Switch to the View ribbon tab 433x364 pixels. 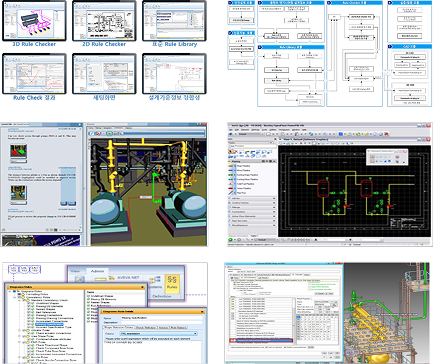coord(75,271)
